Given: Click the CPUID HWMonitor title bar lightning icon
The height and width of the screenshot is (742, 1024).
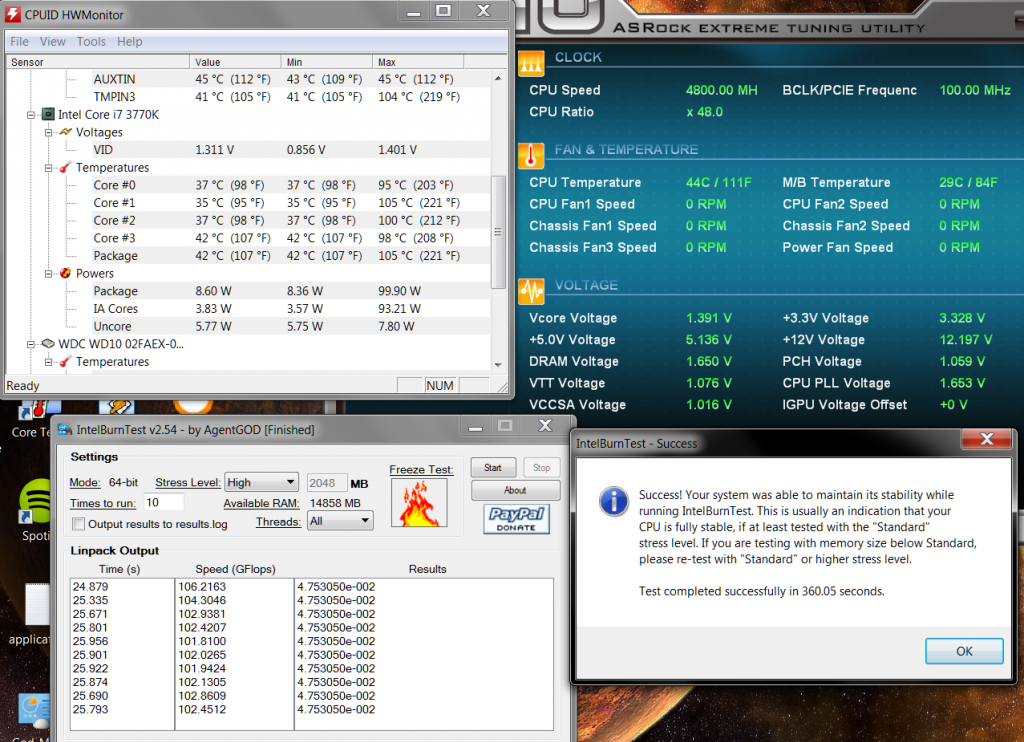Looking at the screenshot, I should (12, 14).
